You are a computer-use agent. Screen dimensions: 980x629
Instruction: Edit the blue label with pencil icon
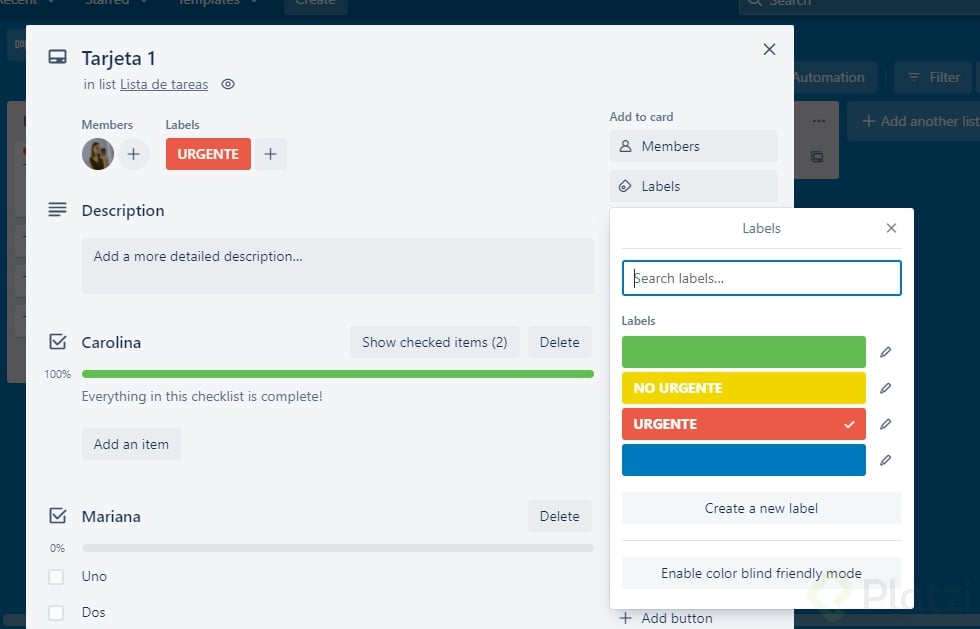click(x=885, y=460)
